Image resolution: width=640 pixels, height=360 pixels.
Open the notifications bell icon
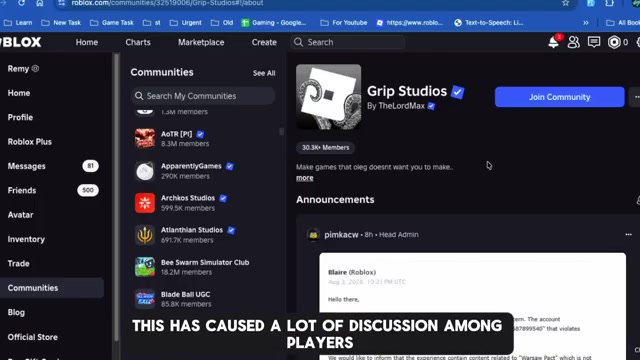pos(553,42)
